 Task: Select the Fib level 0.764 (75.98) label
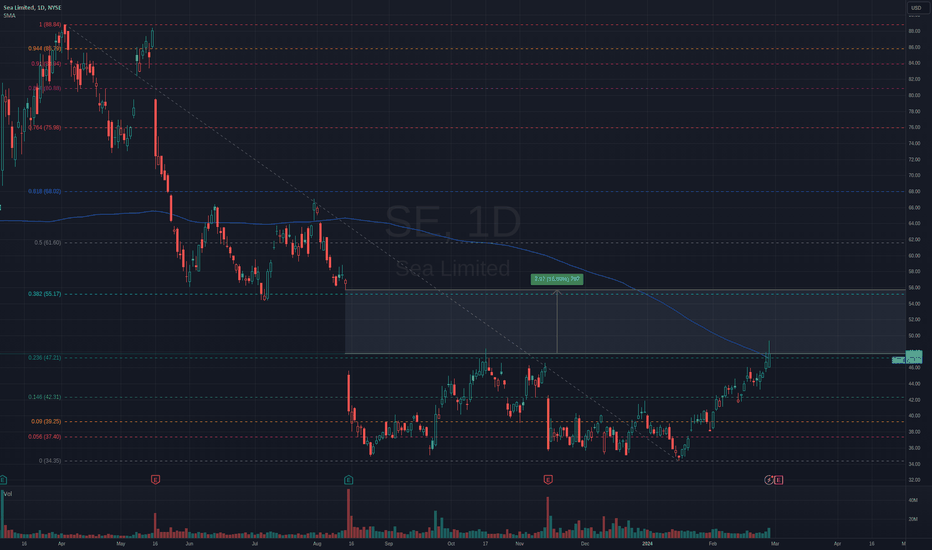(45, 127)
